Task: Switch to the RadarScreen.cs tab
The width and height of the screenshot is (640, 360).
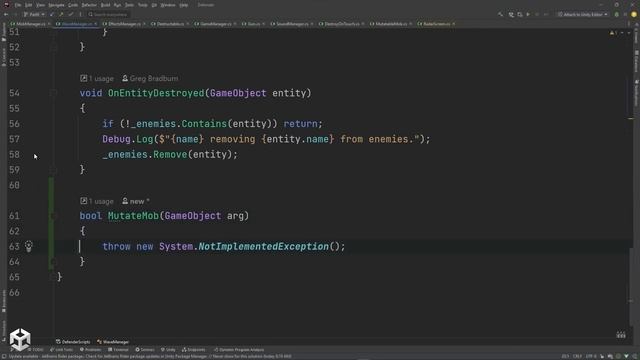Action: (436, 24)
